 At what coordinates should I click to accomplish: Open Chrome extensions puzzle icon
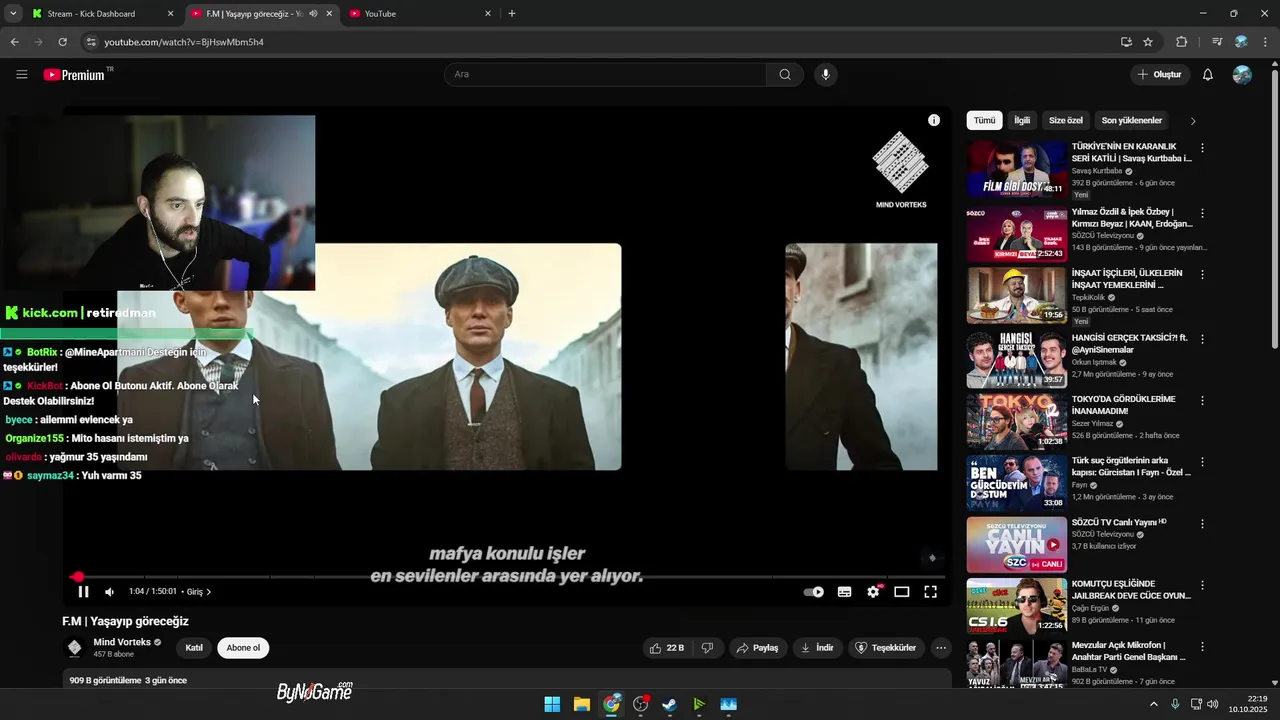[x=1181, y=42]
